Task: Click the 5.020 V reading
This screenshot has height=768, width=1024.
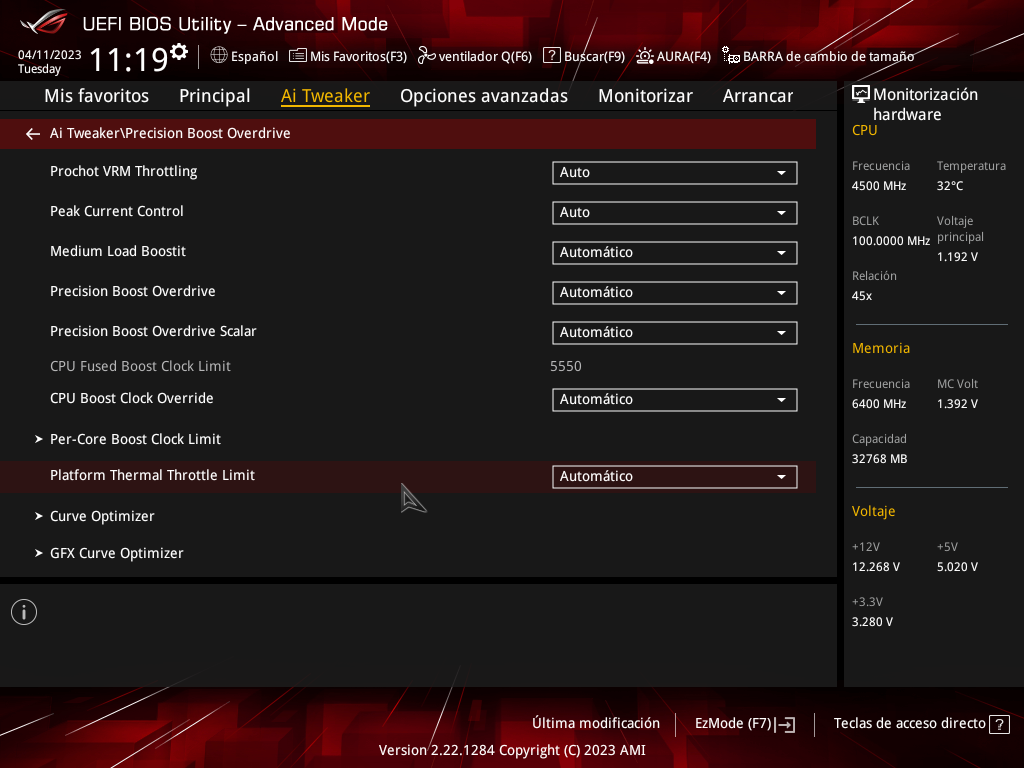Action: coord(957,567)
